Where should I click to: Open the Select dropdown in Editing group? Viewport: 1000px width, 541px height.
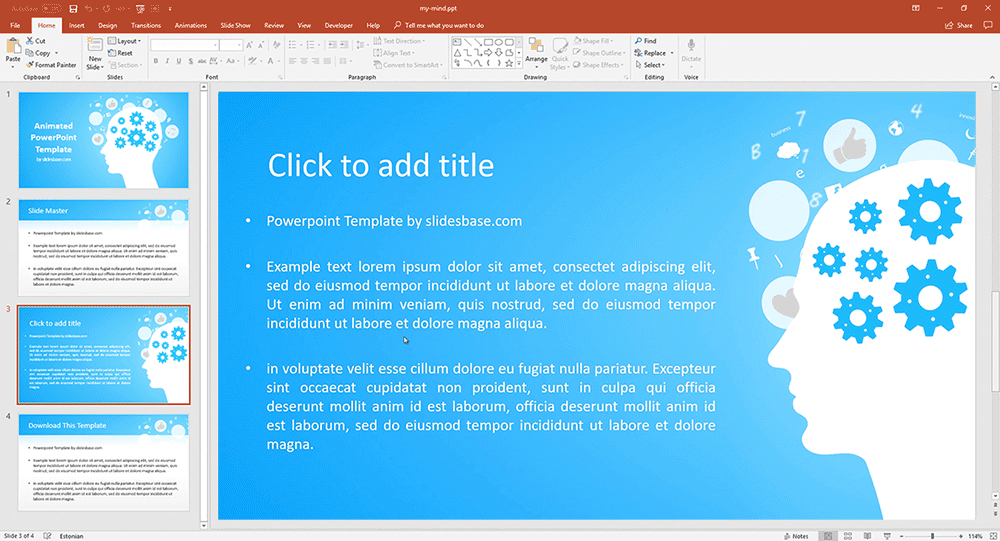coord(654,65)
